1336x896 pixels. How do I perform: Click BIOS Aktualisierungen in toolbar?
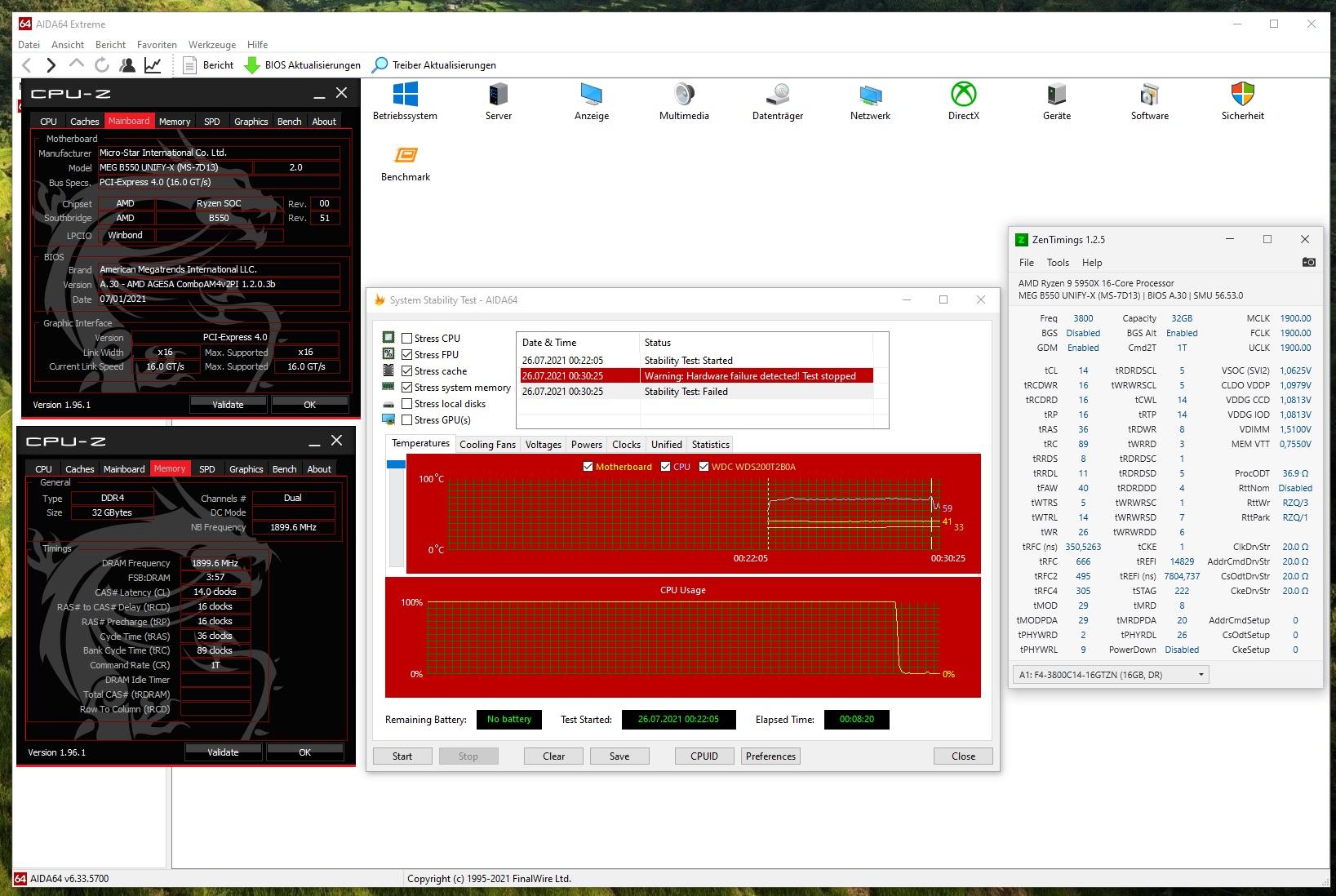click(x=303, y=65)
